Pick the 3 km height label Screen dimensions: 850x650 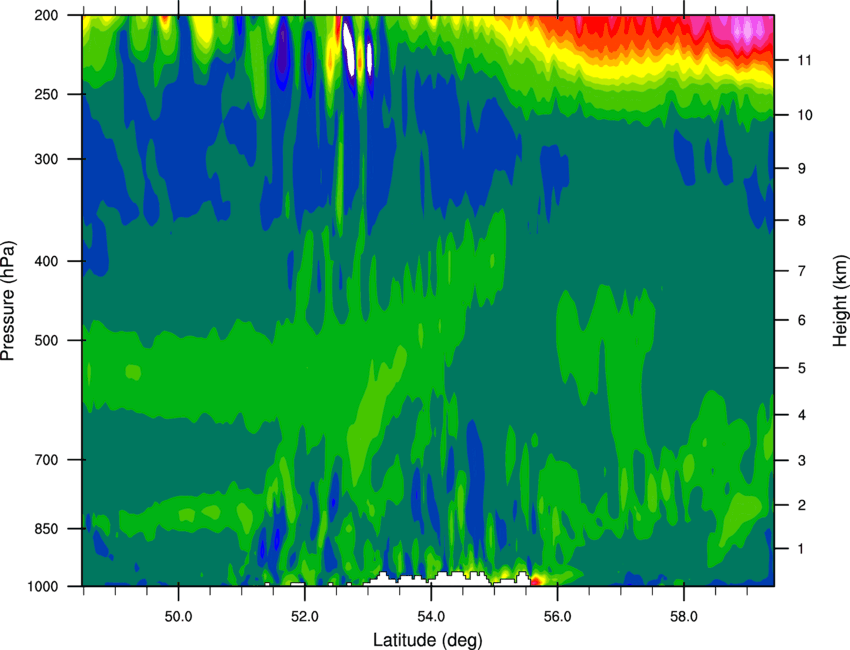point(802,461)
